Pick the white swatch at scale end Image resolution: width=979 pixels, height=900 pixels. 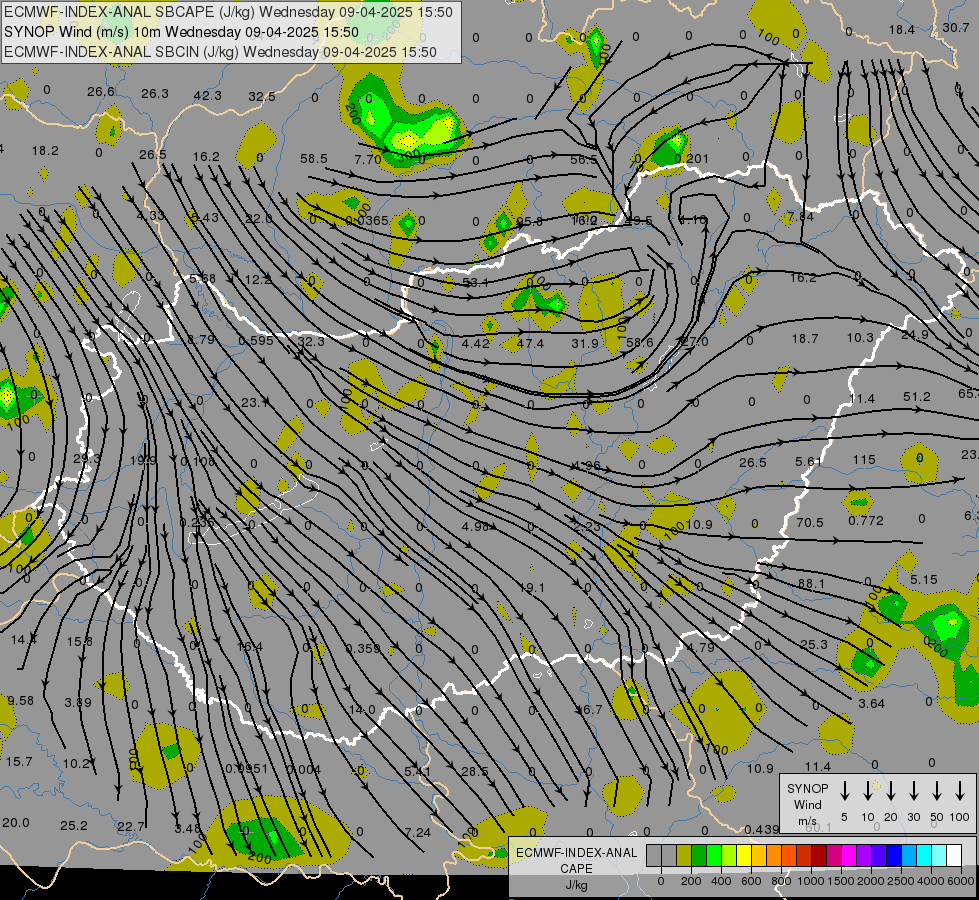tap(953, 855)
